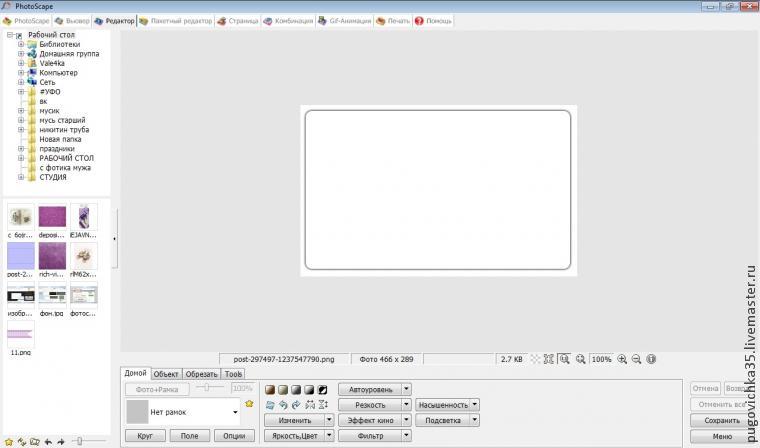
Task: Expand the Библиотеки tree node
Action: 21,44
